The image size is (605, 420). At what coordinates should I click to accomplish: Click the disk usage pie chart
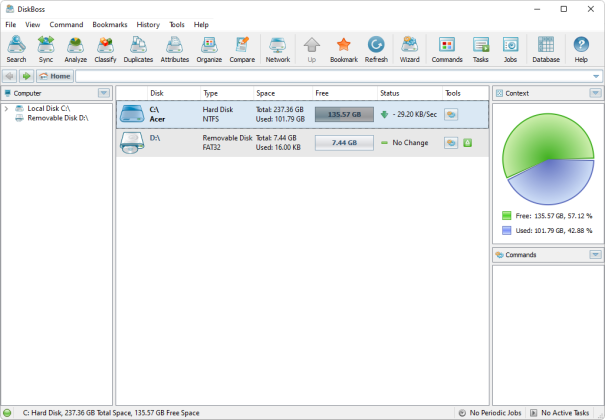(548, 159)
